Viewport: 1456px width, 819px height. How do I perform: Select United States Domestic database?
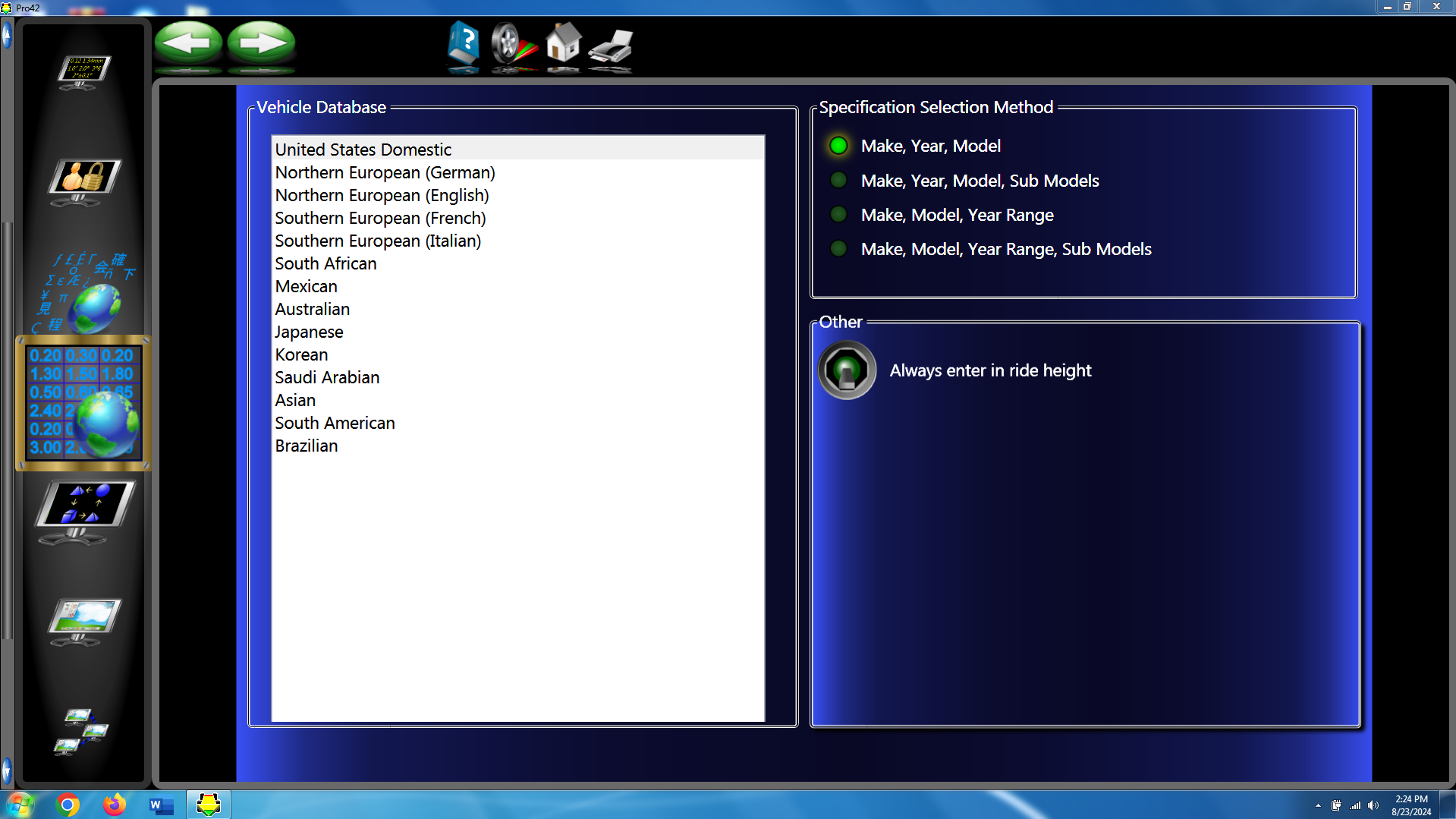pyautogui.click(x=517, y=150)
